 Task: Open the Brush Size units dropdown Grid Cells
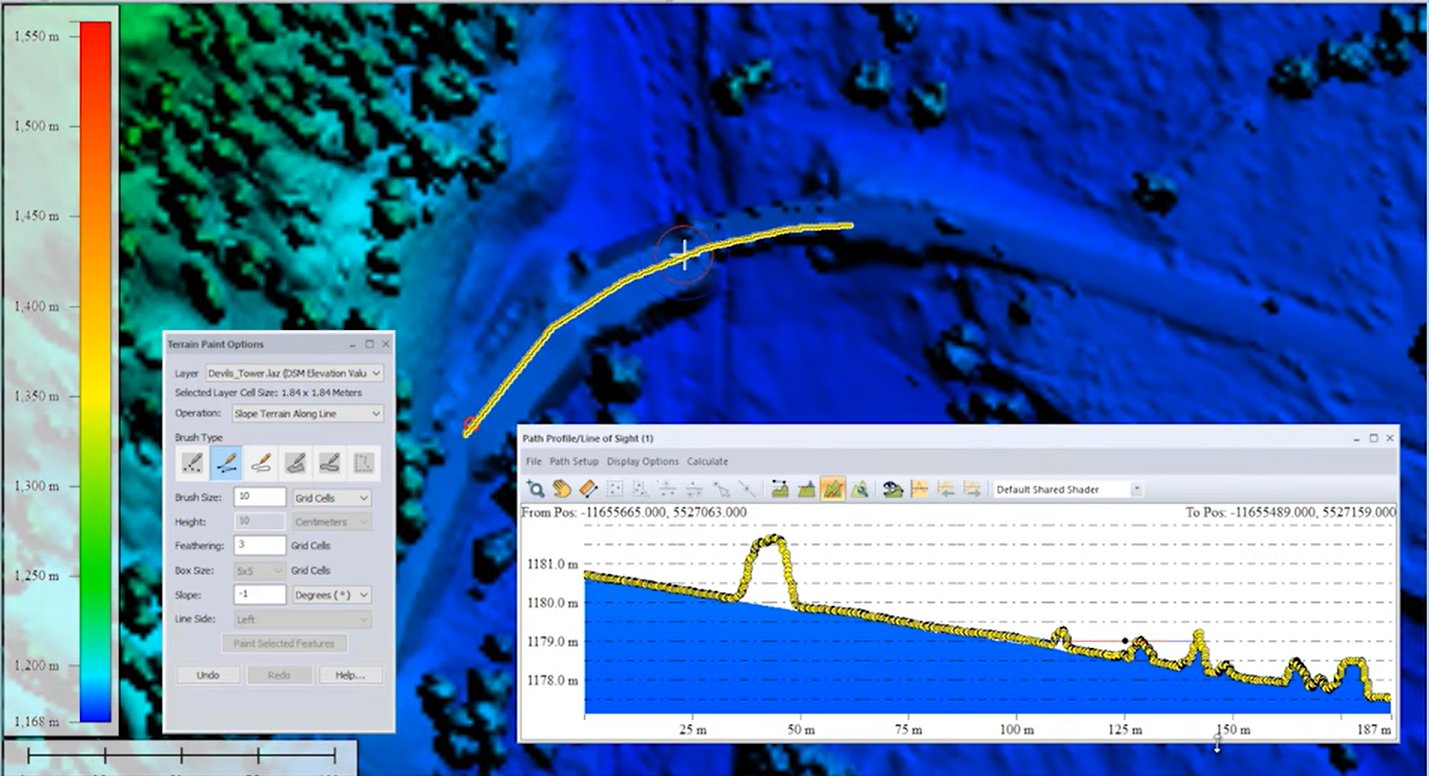click(x=332, y=497)
